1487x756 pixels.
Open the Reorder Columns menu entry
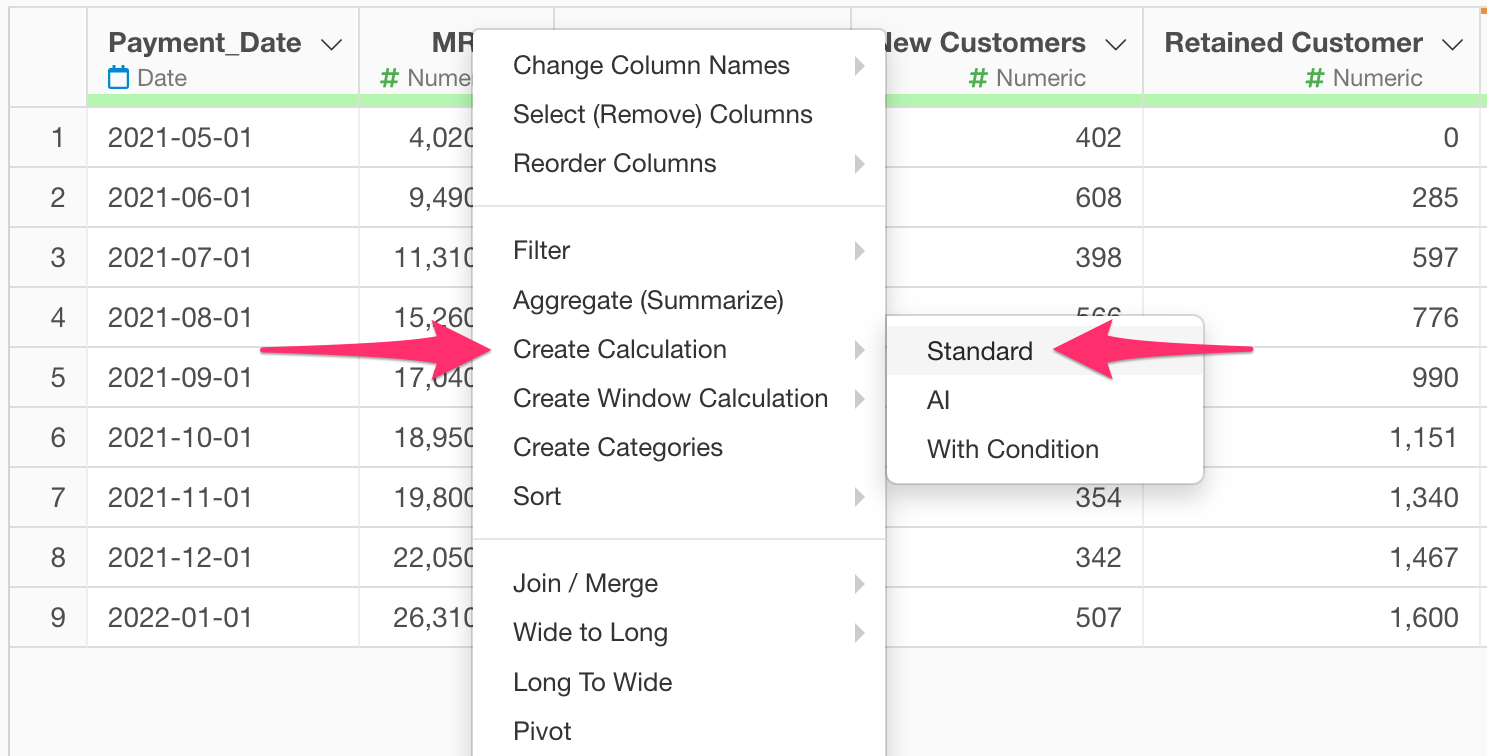tap(614, 164)
